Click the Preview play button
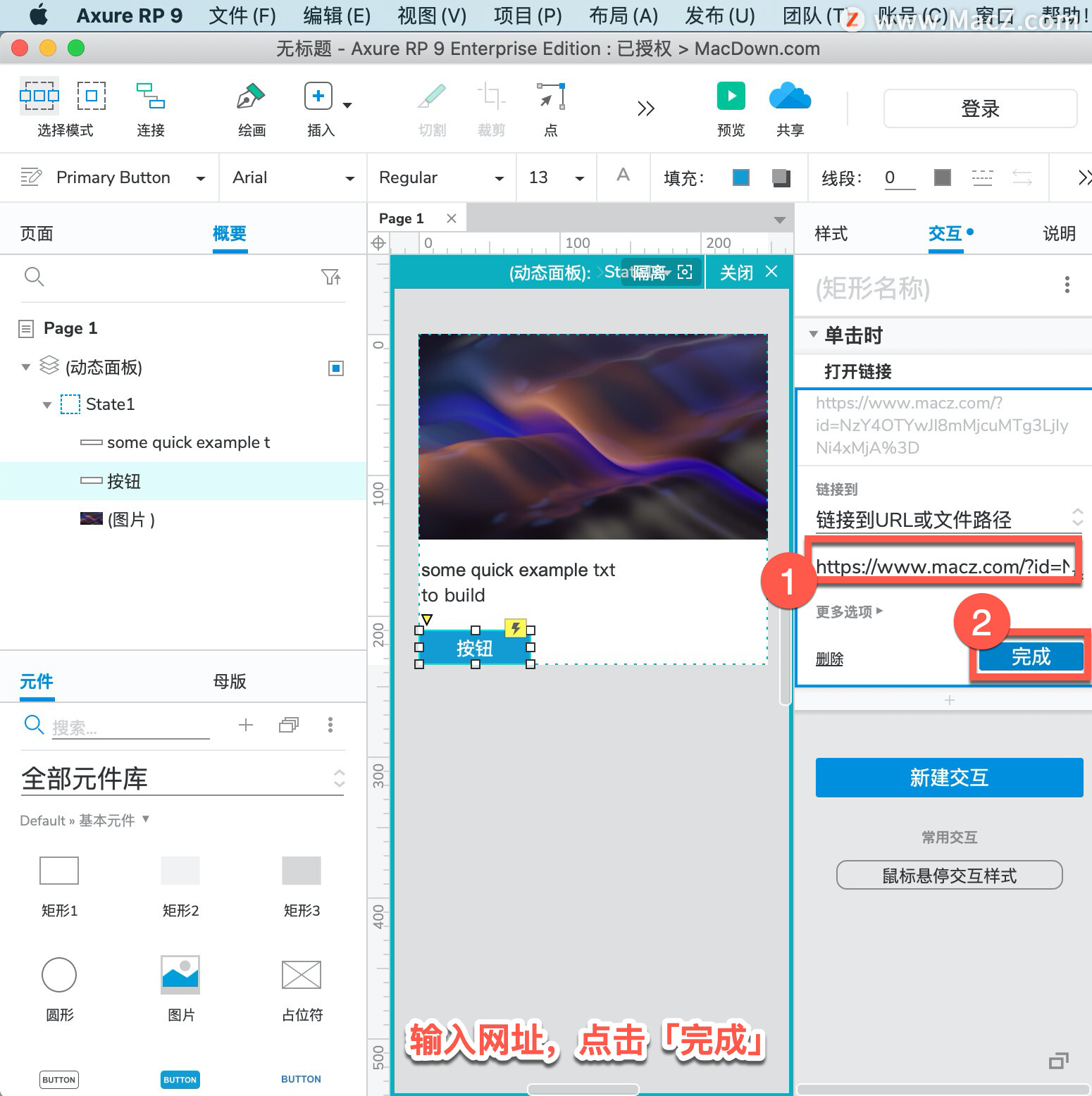The image size is (1092, 1096). pyautogui.click(x=731, y=96)
